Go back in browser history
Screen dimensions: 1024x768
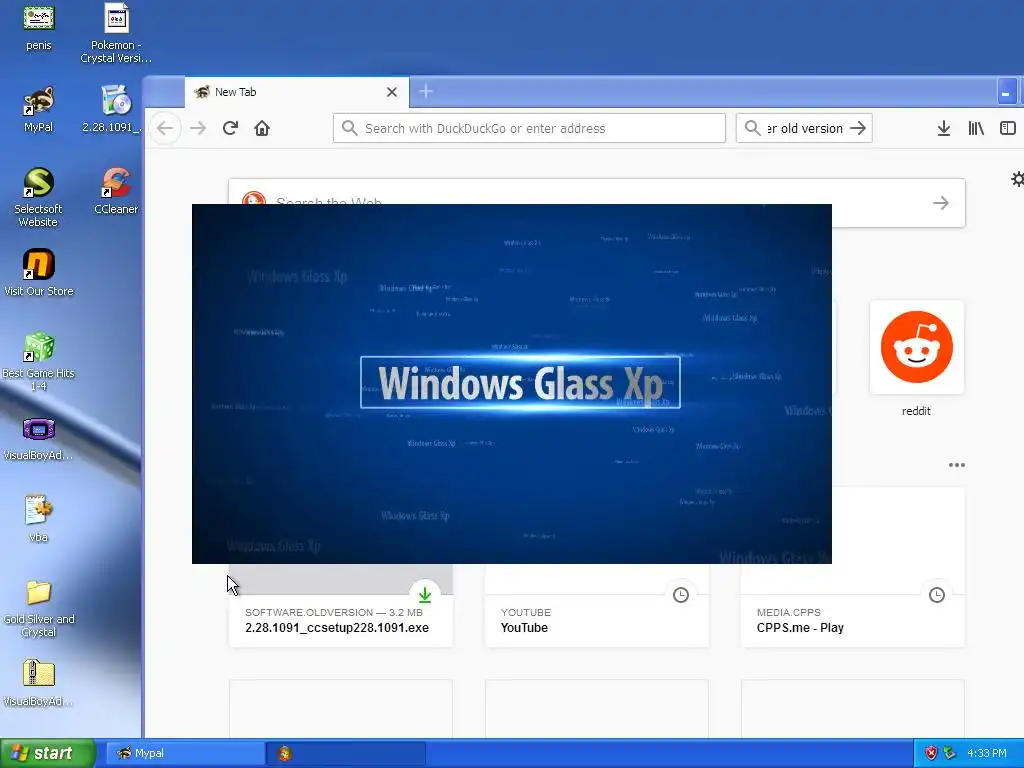[x=165, y=128]
